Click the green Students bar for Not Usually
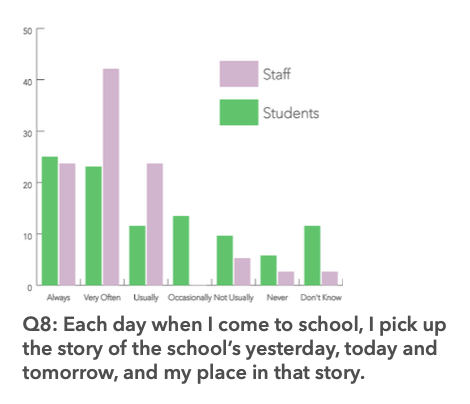 point(225,261)
